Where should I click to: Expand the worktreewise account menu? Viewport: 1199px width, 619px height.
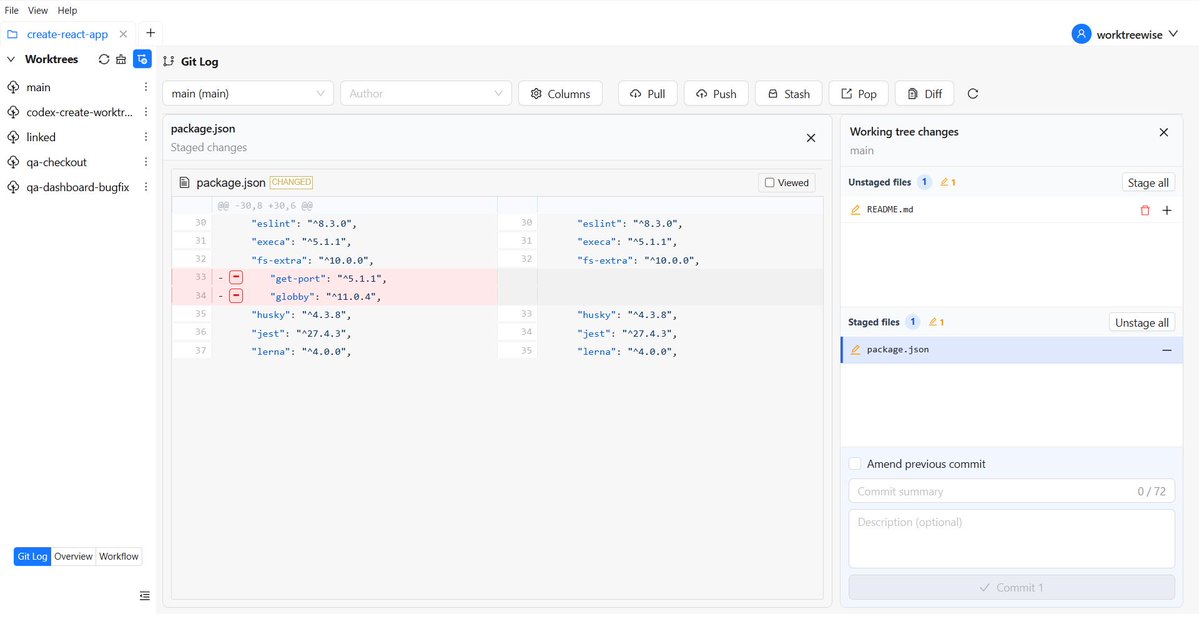(x=1173, y=34)
